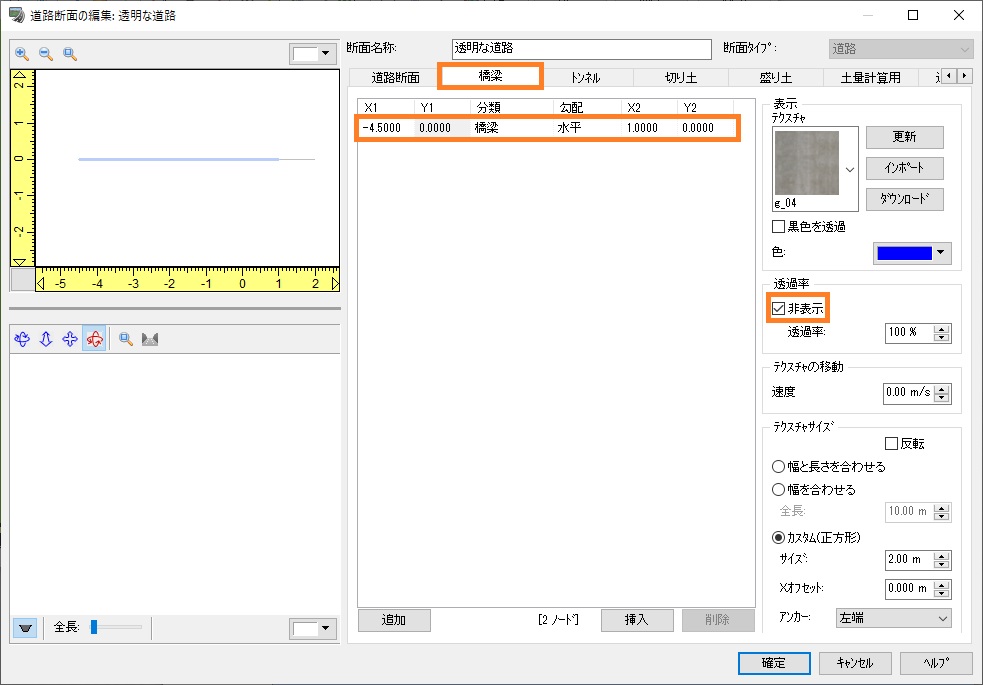
Task: Click the -4.5000 X1 cell
Action: [x=386, y=128]
